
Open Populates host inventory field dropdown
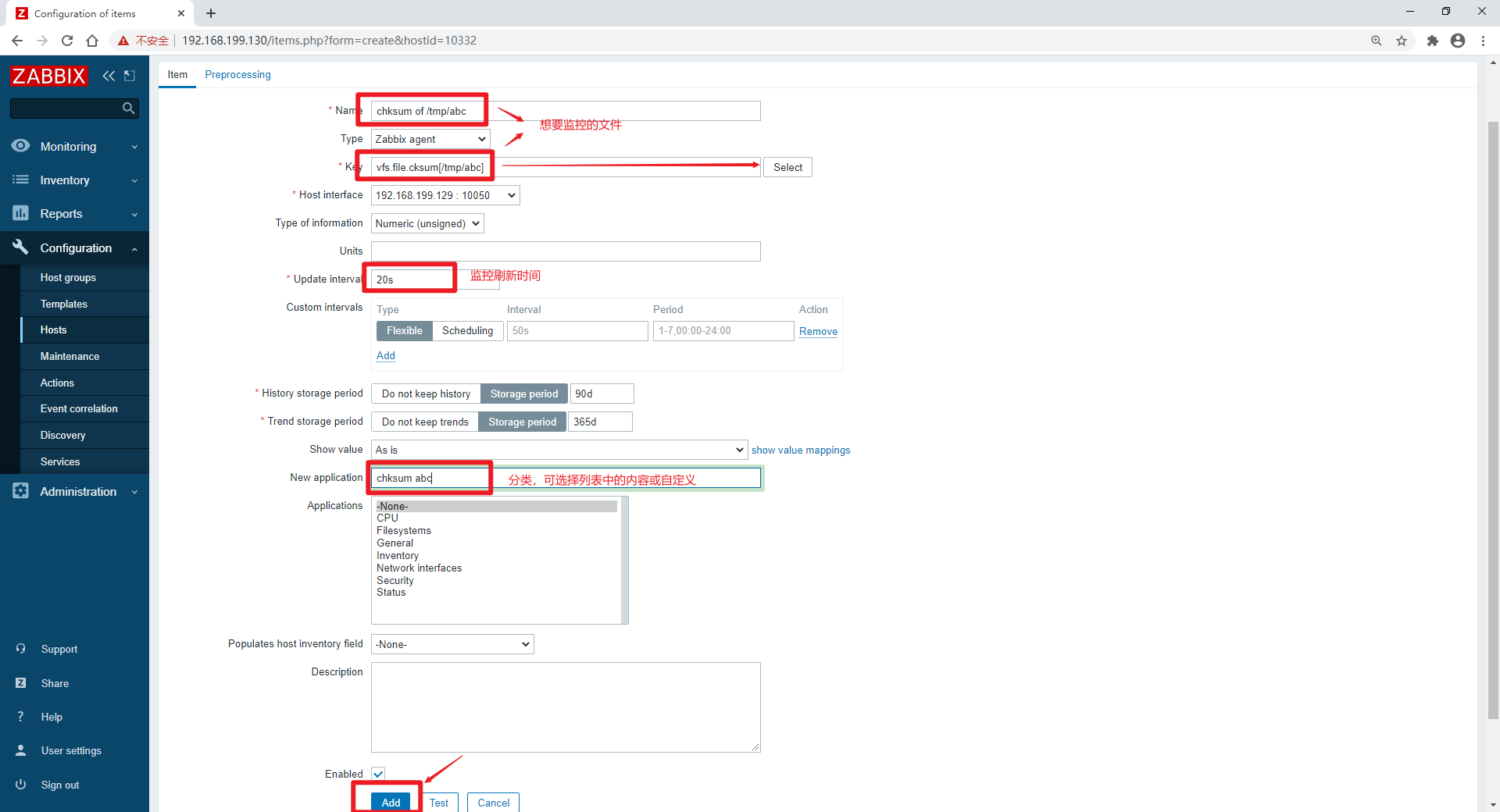pyautogui.click(x=452, y=644)
